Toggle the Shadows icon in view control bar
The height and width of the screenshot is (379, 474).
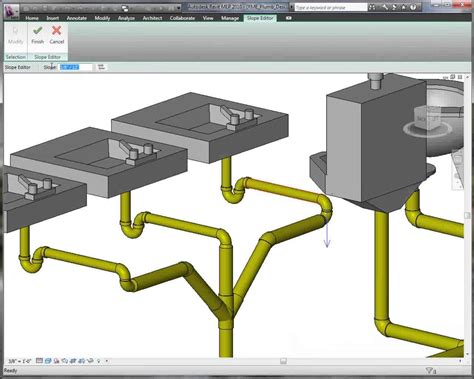pyautogui.click(x=65, y=361)
